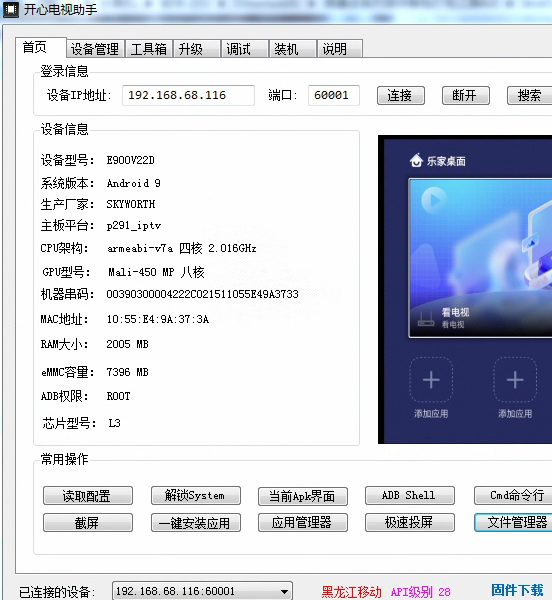
Task: Click the first 添加应用 plus tile
Action: click(x=431, y=380)
